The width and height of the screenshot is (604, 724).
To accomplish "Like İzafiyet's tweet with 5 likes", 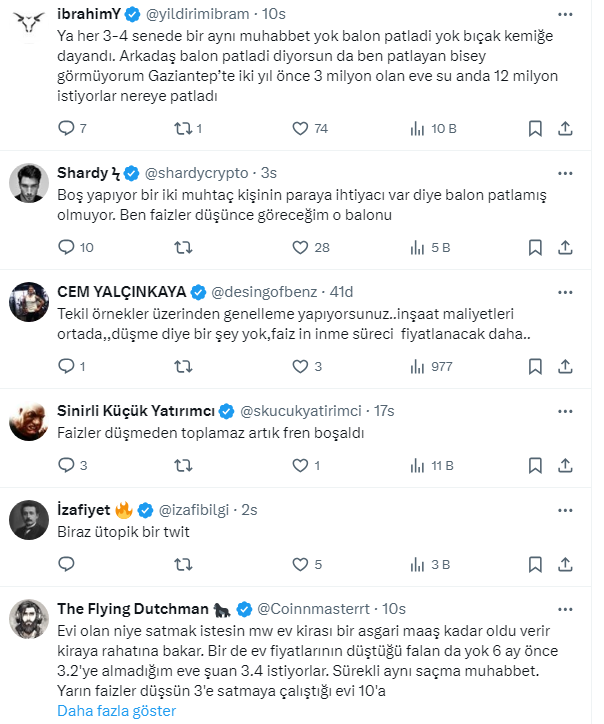I will click(301, 564).
